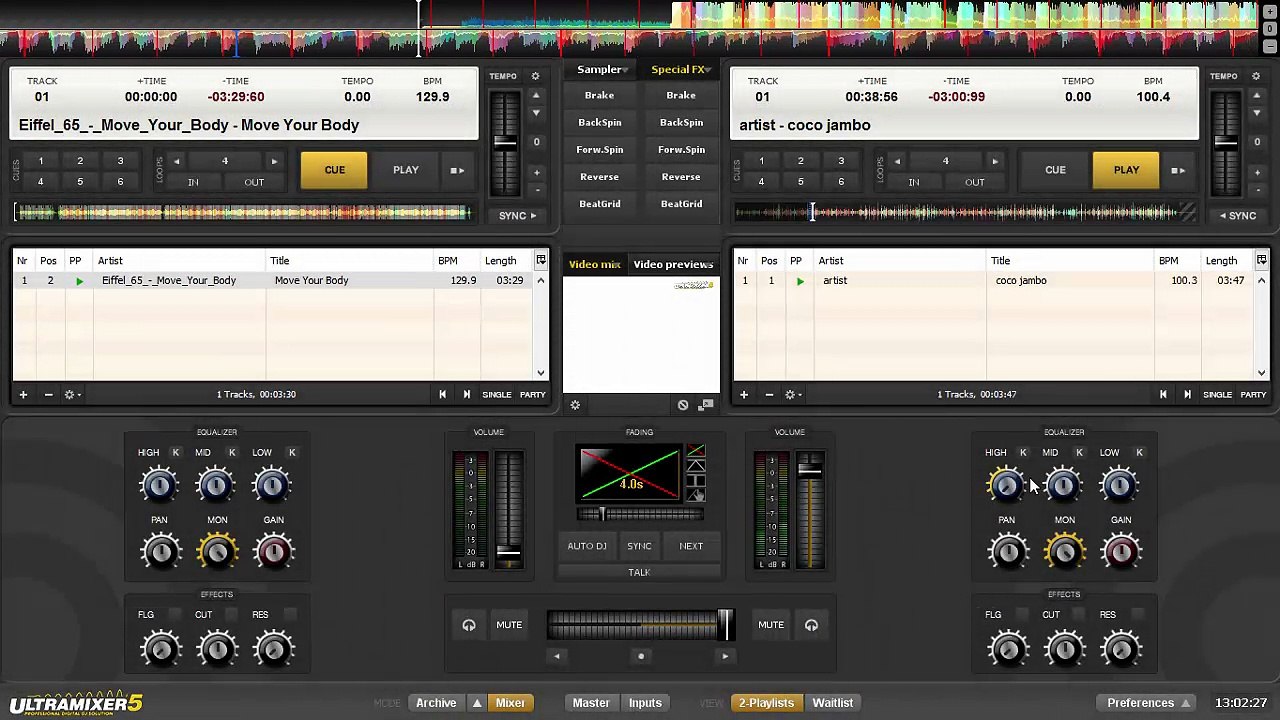1280x720 pixels.
Task: Switch to the Master view
Action: pyautogui.click(x=591, y=703)
